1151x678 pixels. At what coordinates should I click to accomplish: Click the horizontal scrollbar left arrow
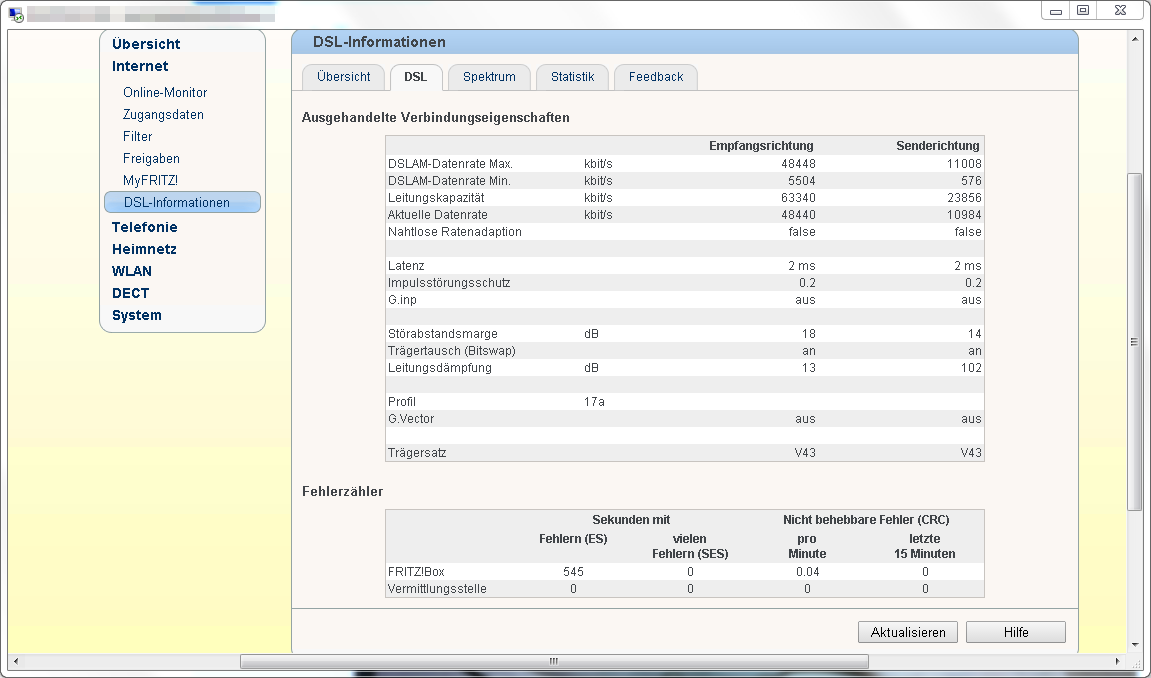[x=15, y=661]
